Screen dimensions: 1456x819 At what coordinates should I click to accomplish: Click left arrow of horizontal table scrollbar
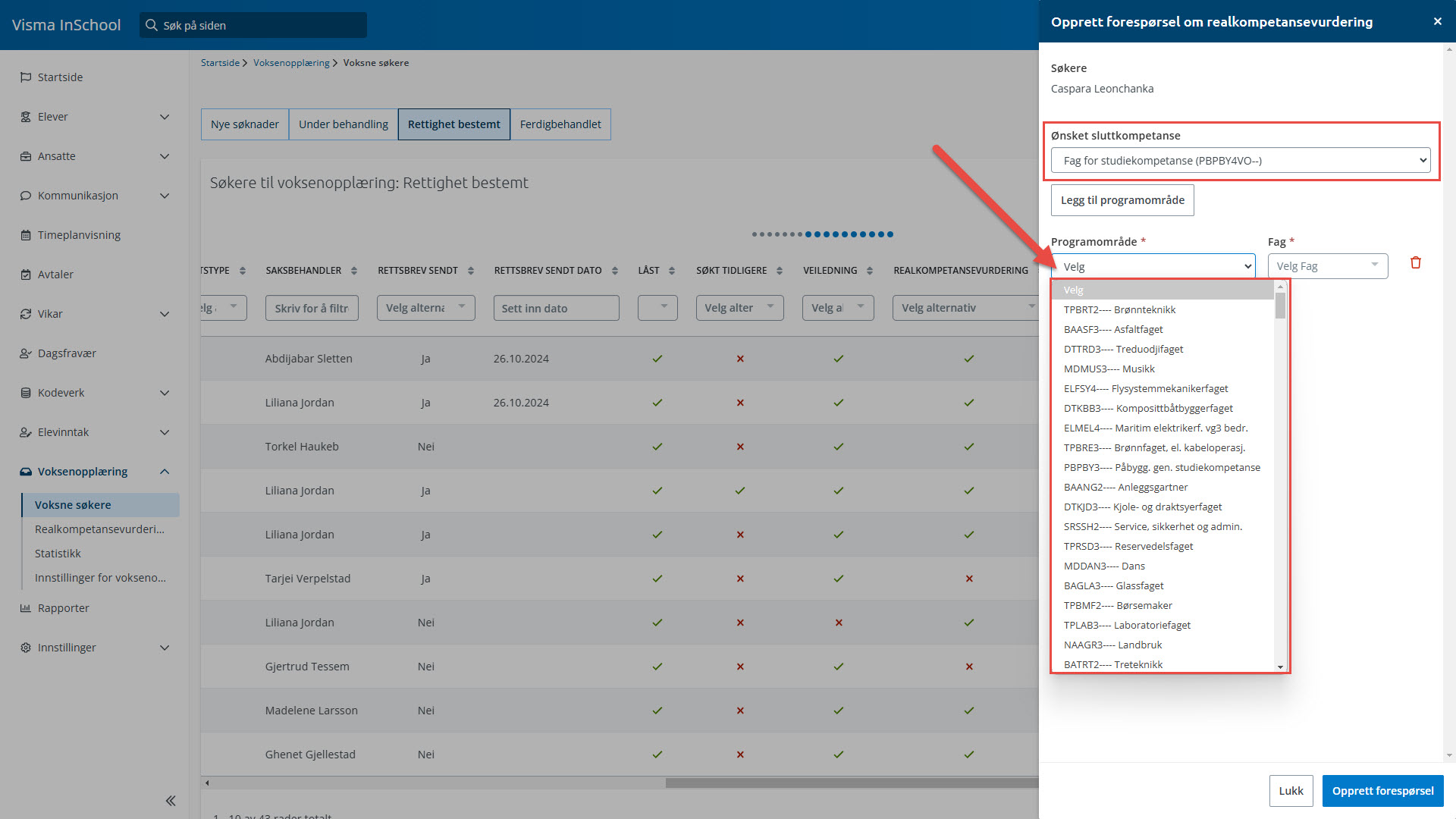pos(207,783)
